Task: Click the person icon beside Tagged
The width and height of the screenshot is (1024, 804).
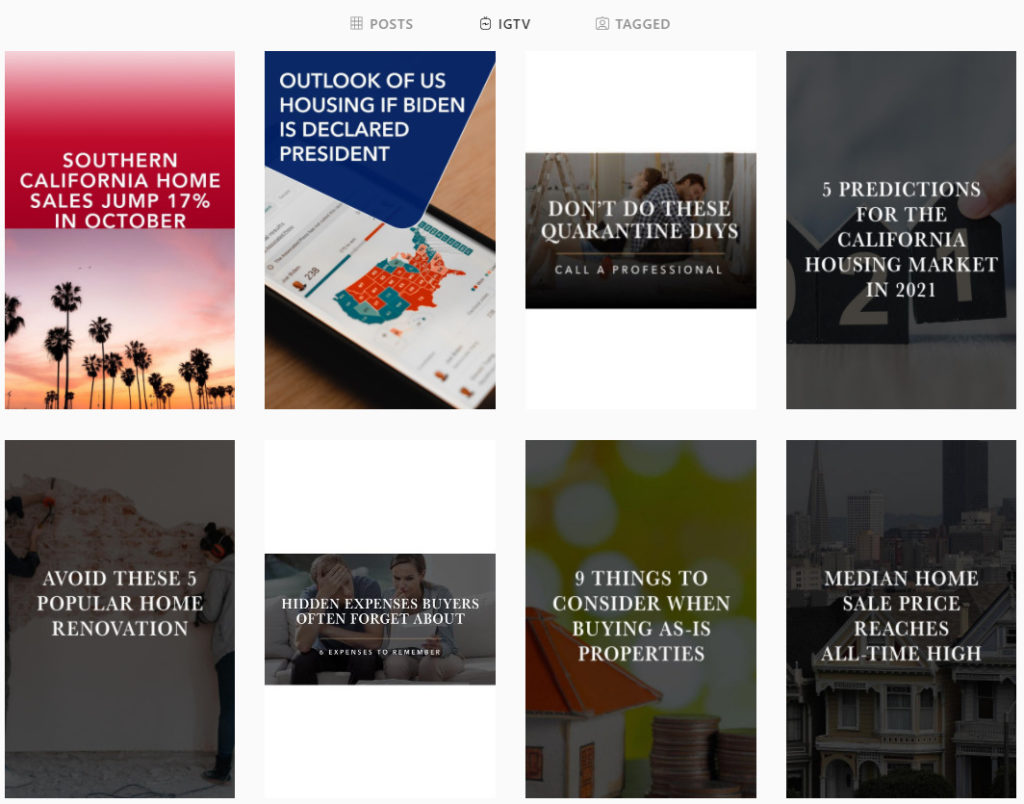Action: click(x=602, y=24)
